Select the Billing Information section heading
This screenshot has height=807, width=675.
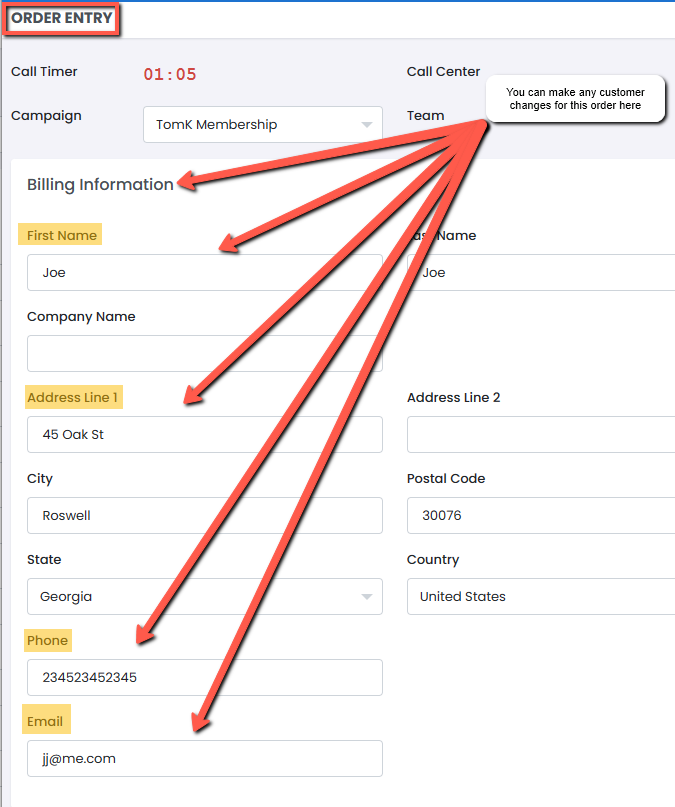100,184
